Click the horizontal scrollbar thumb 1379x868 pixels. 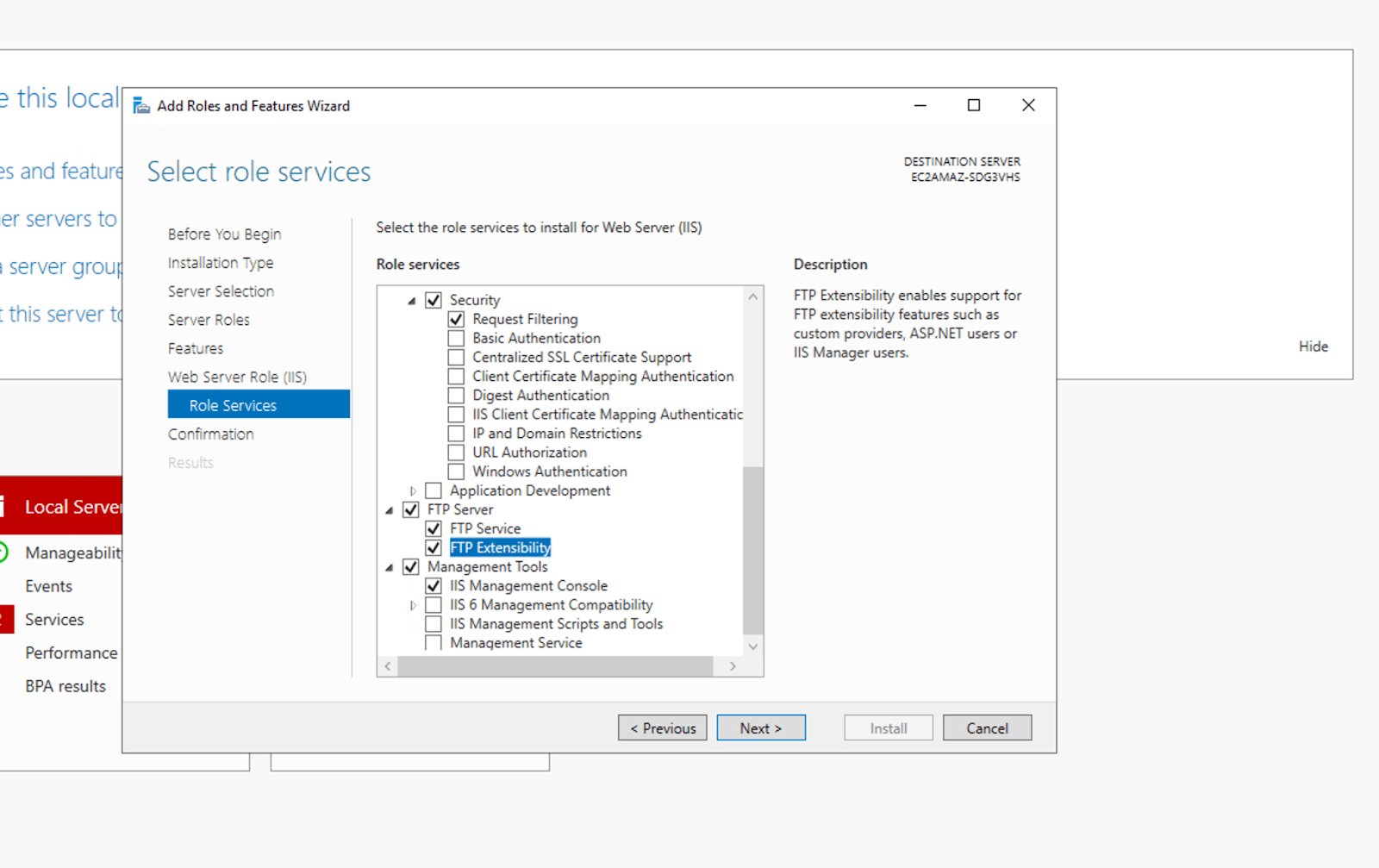555,666
